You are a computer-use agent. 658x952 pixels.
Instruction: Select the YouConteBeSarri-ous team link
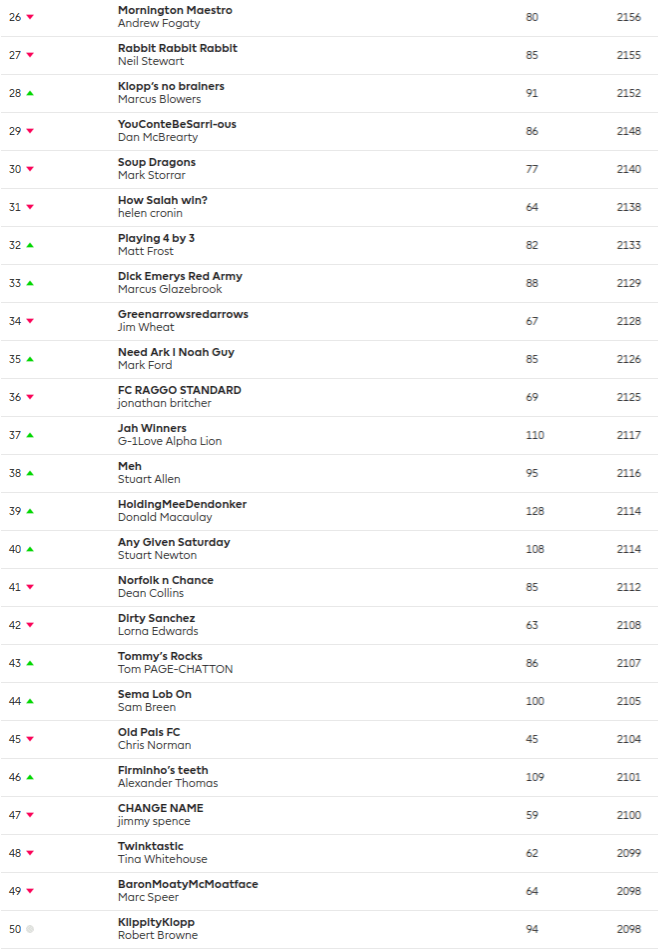pyautogui.click(x=177, y=124)
